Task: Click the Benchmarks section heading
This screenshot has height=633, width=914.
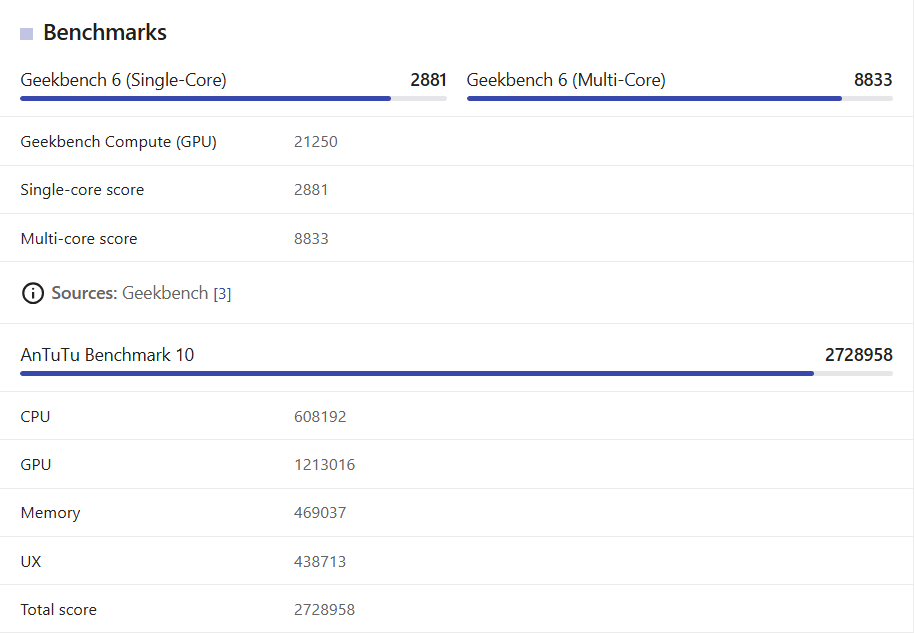Action: (x=105, y=33)
